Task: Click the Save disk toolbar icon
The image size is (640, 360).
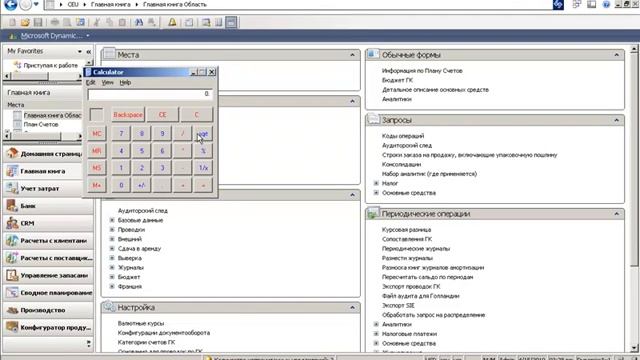Action: [38, 22]
